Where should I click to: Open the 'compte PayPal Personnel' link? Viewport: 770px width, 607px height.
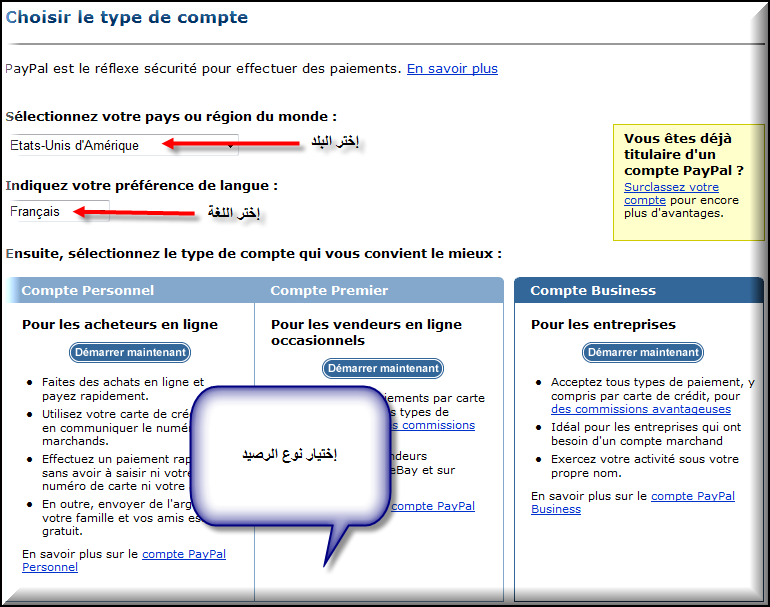click(124, 560)
